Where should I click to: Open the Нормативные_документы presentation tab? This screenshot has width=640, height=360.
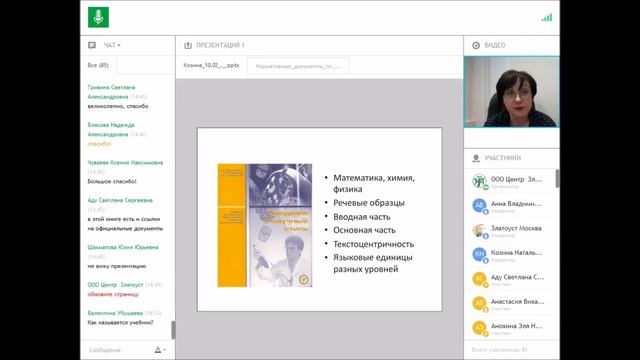click(298, 66)
